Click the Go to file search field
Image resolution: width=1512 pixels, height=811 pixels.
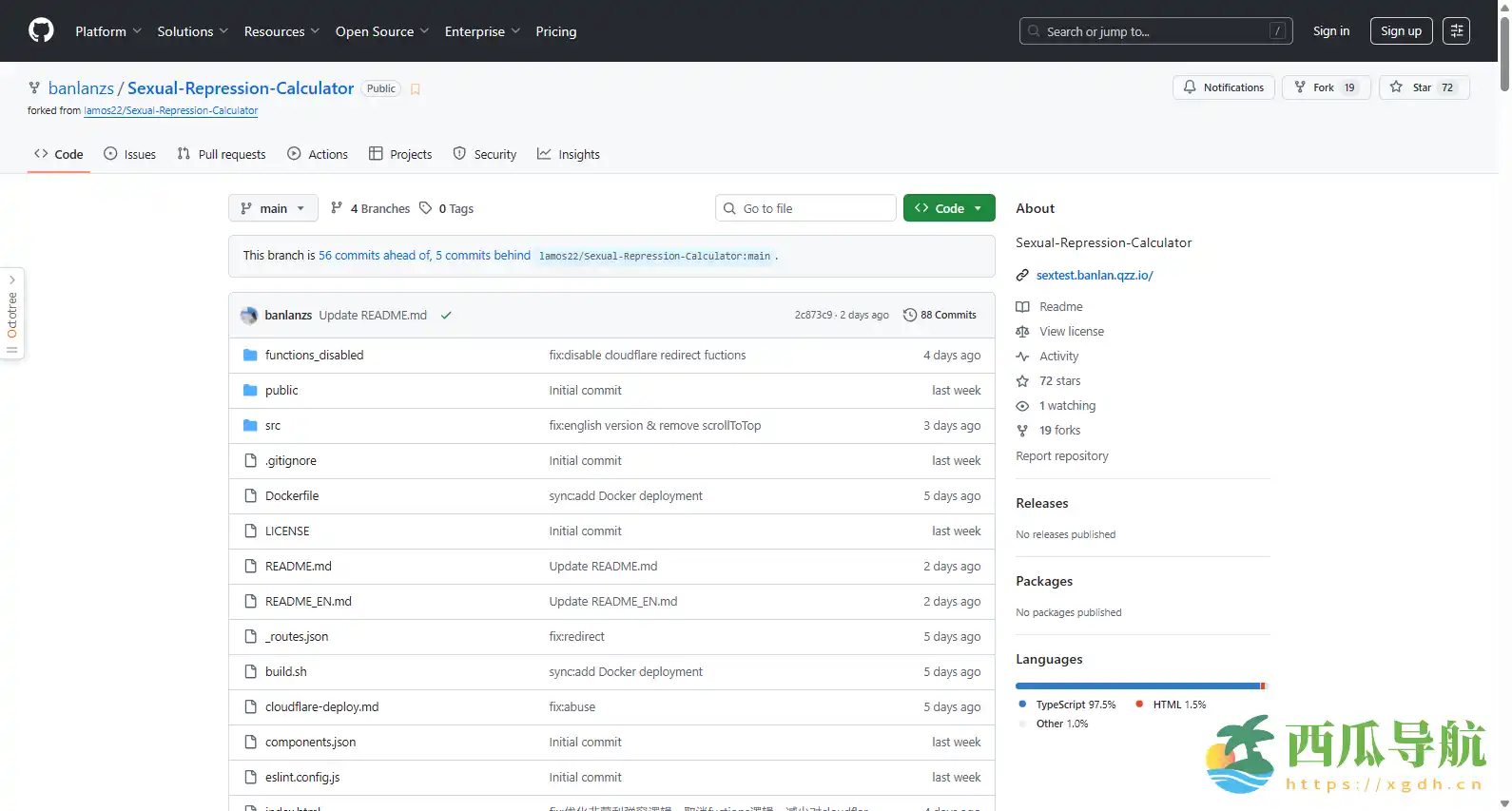805,208
